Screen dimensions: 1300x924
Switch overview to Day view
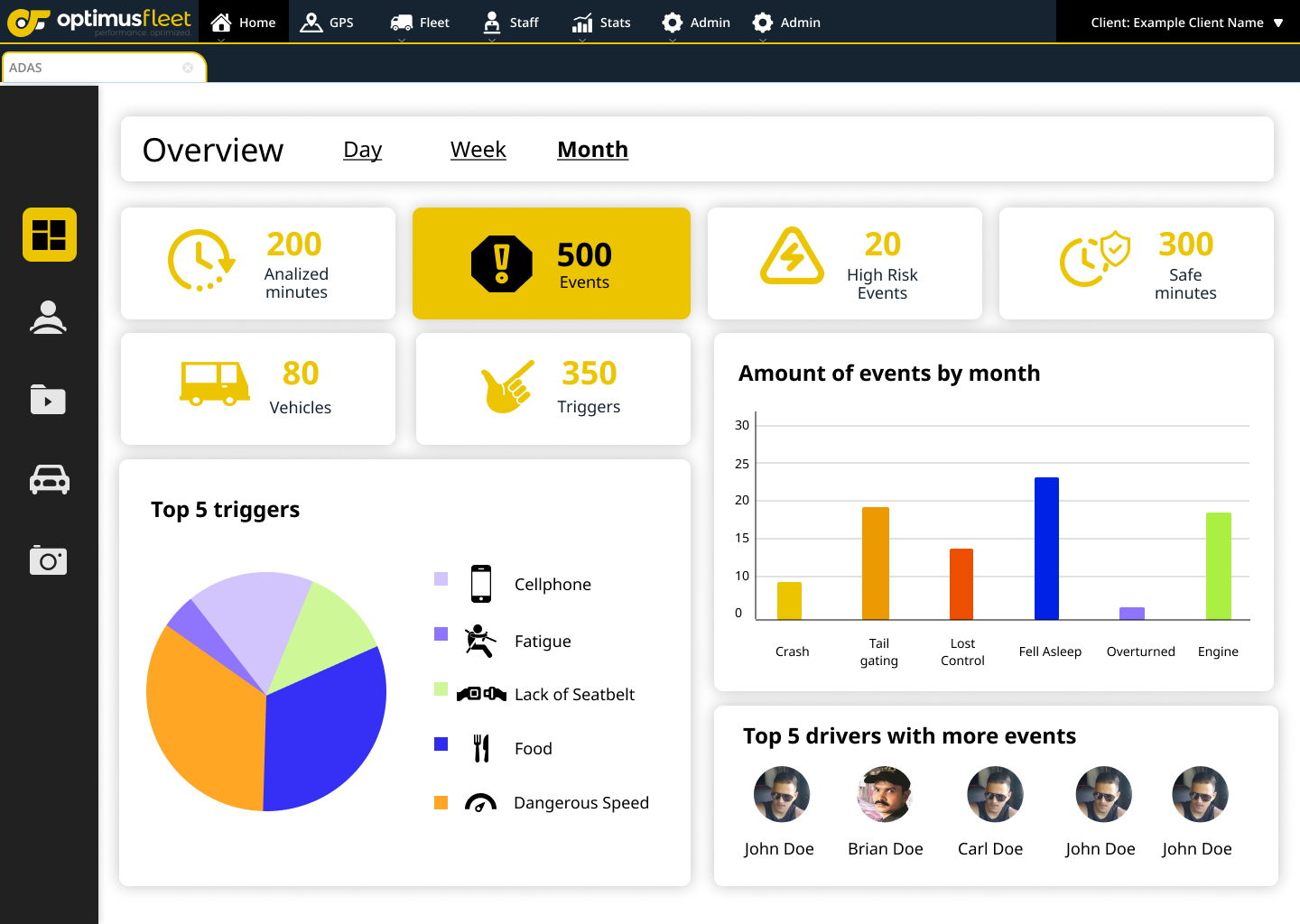coord(363,150)
